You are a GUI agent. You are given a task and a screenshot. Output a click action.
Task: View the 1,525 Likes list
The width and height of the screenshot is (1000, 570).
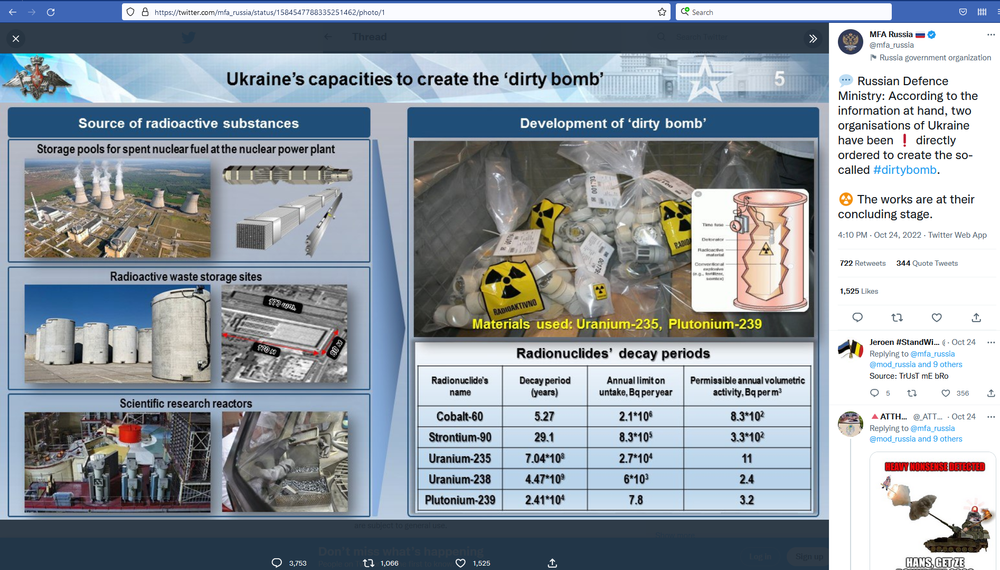pyautogui.click(x=858, y=291)
